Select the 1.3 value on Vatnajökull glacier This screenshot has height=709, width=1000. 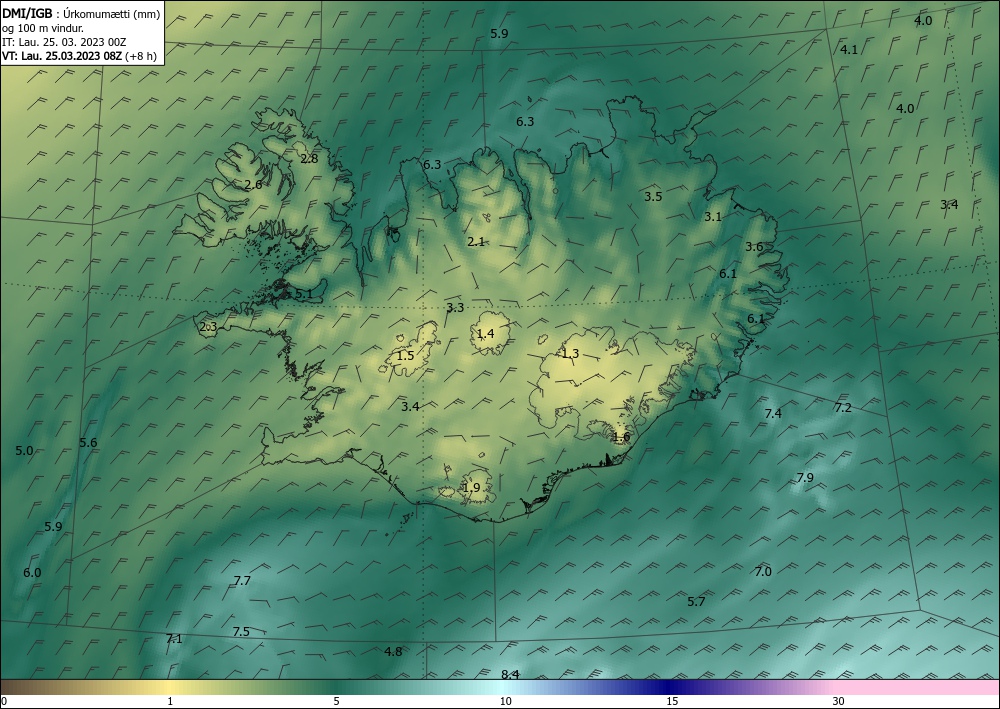[x=570, y=353]
